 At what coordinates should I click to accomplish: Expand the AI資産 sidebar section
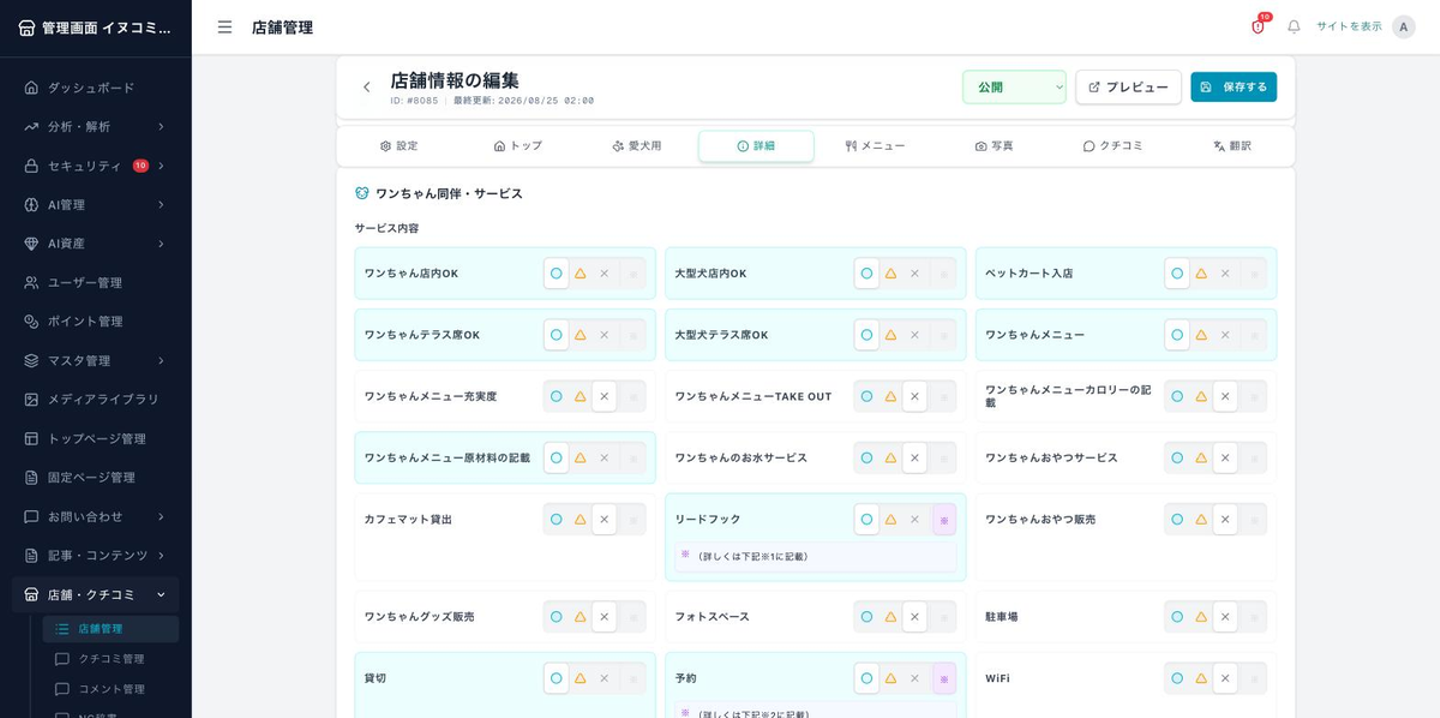coord(96,243)
